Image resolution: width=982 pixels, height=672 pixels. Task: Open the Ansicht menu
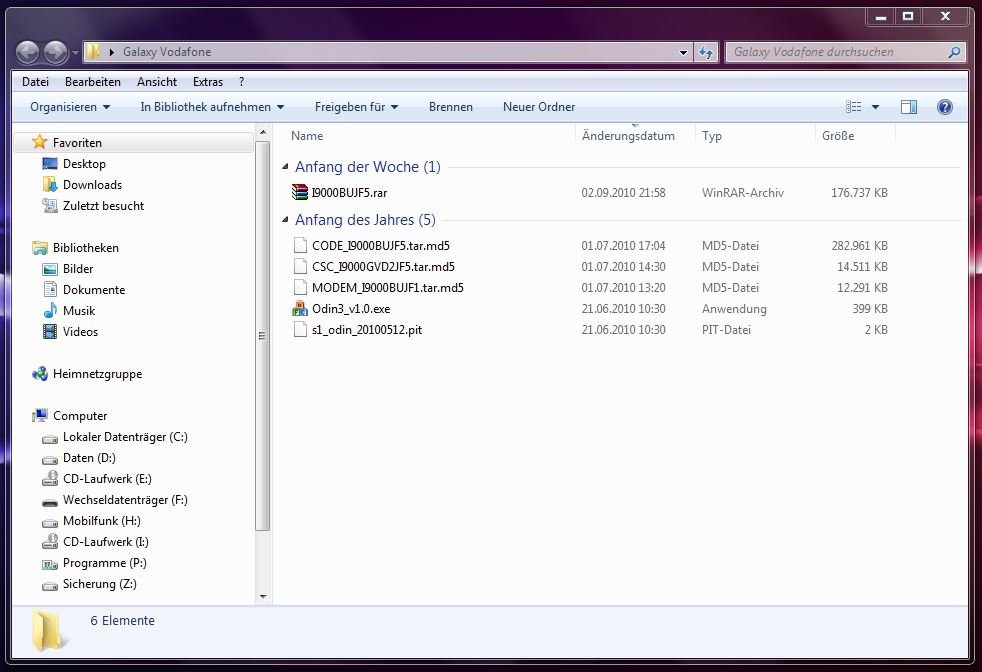157,81
